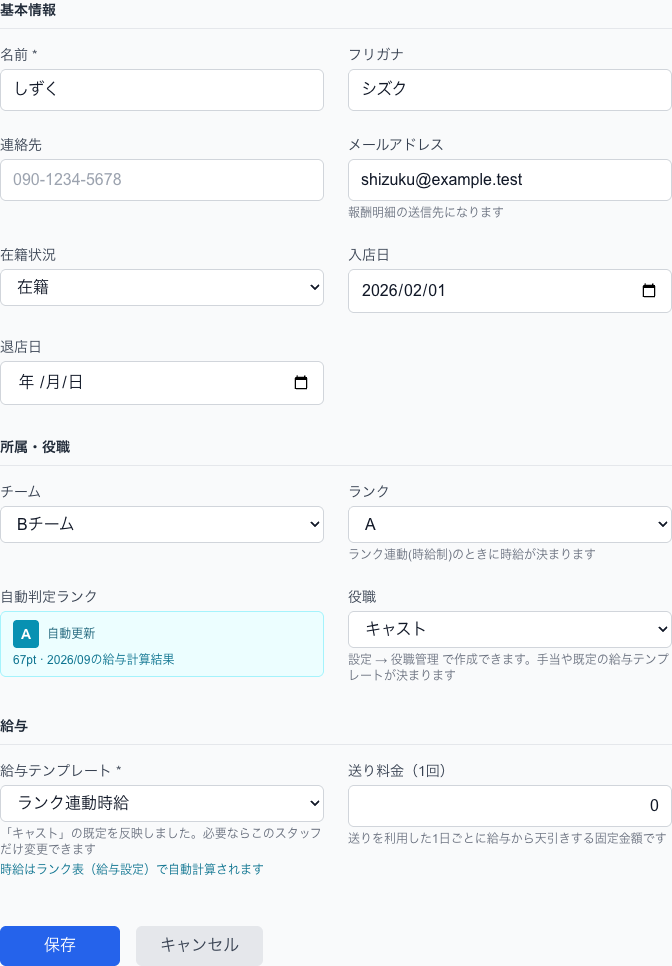Focus the フリガナ field containing シズク
The image size is (672, 966).
509,90
